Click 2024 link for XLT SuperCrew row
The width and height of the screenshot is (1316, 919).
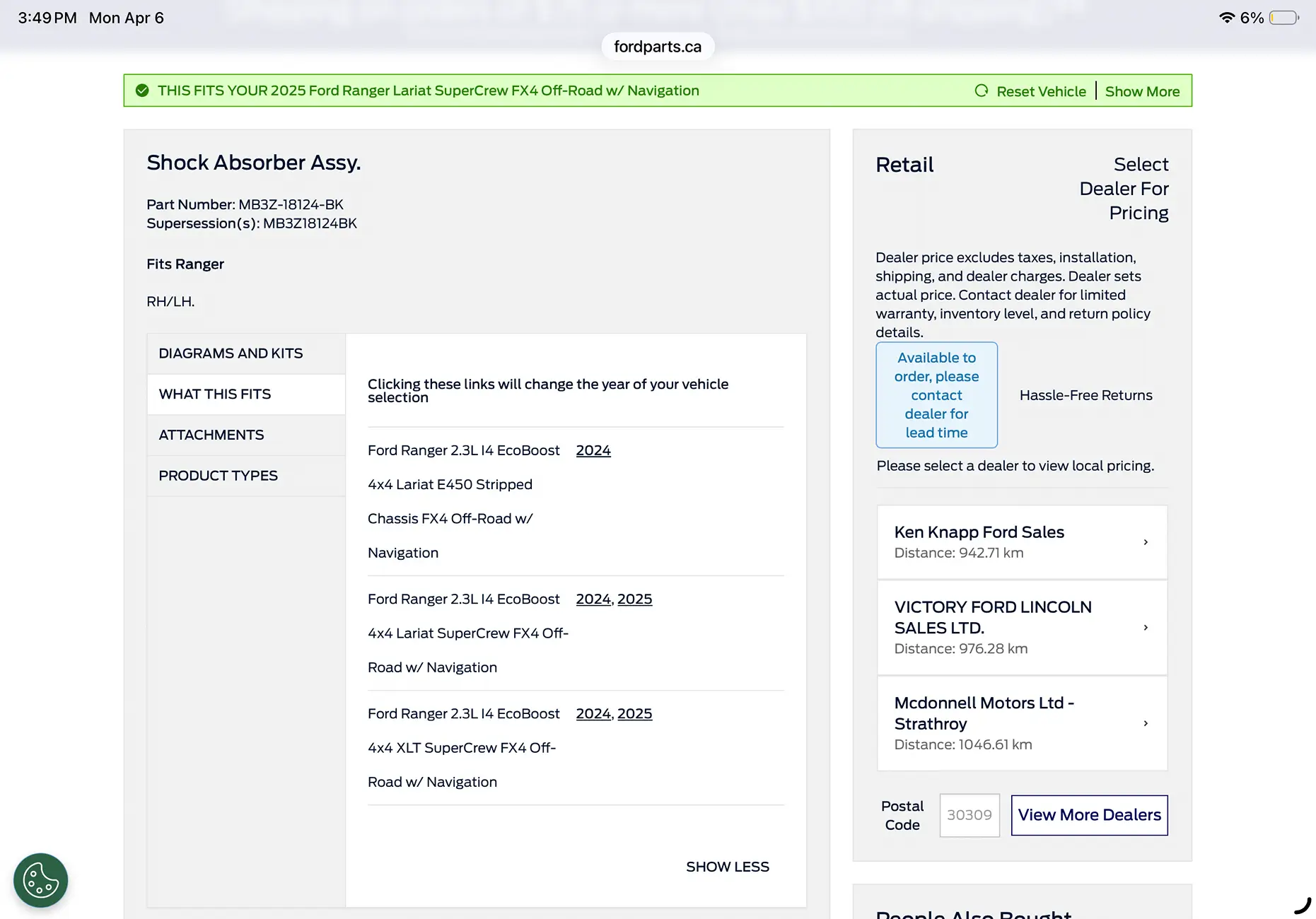click(593, 713)
